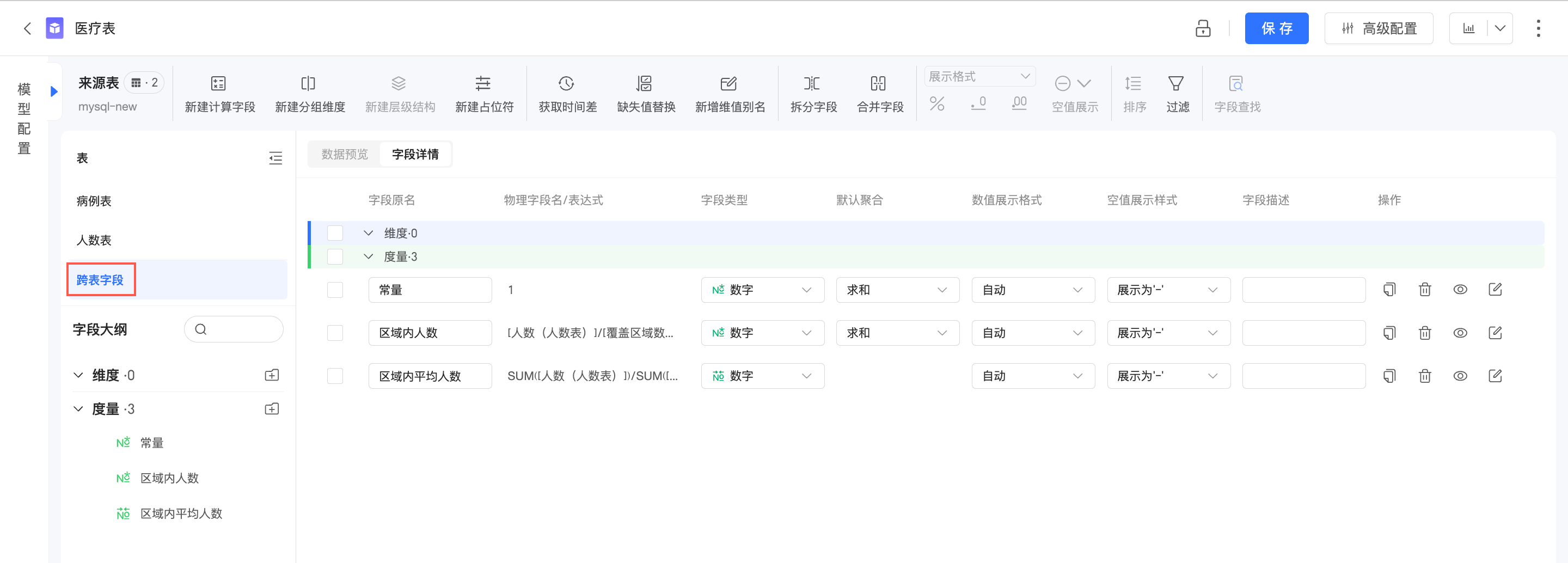Click the 过滤 filter tool
This screenshot has height=563, width=1568.
(x=1177, y=94)
